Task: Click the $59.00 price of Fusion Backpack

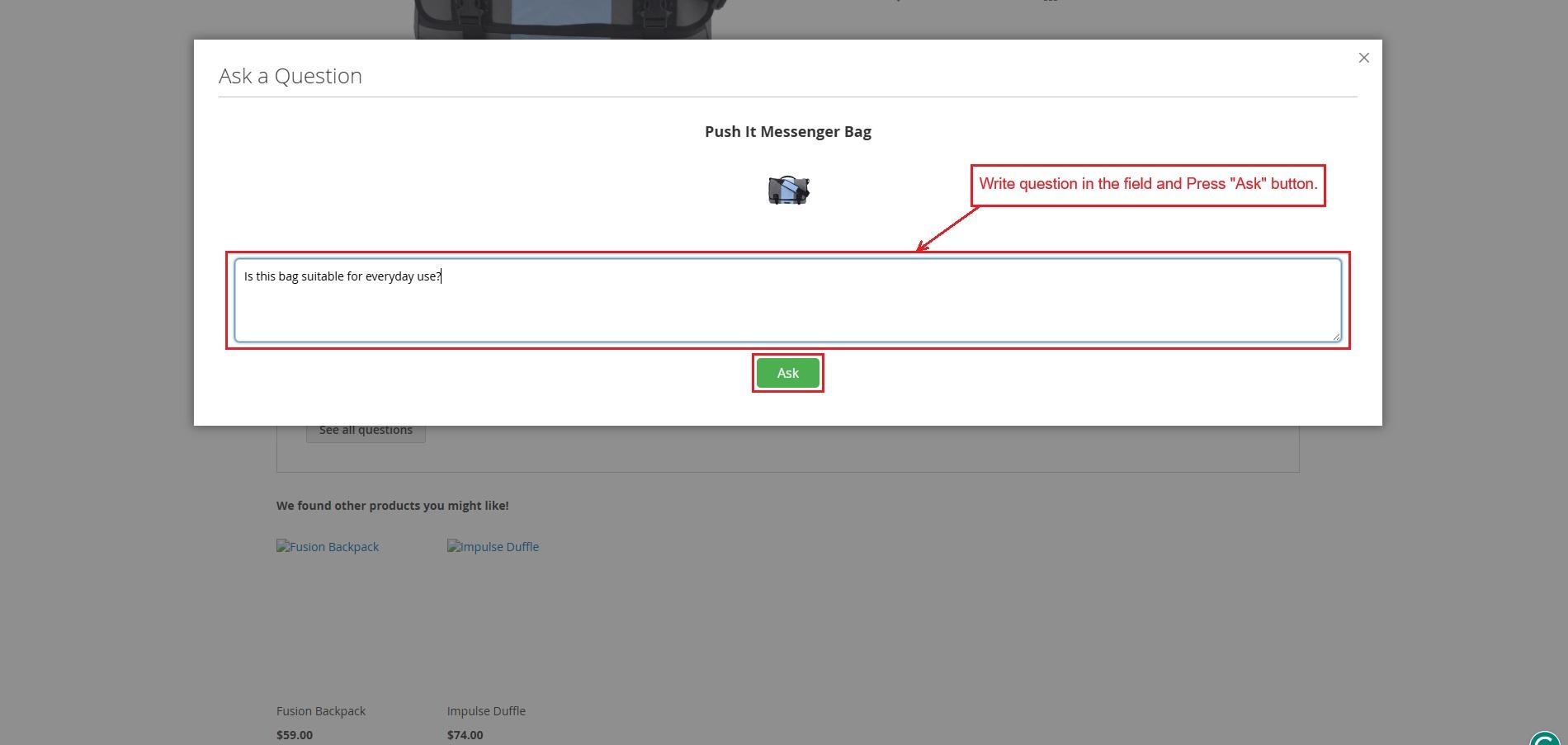Action: click(x=295, y=735)
